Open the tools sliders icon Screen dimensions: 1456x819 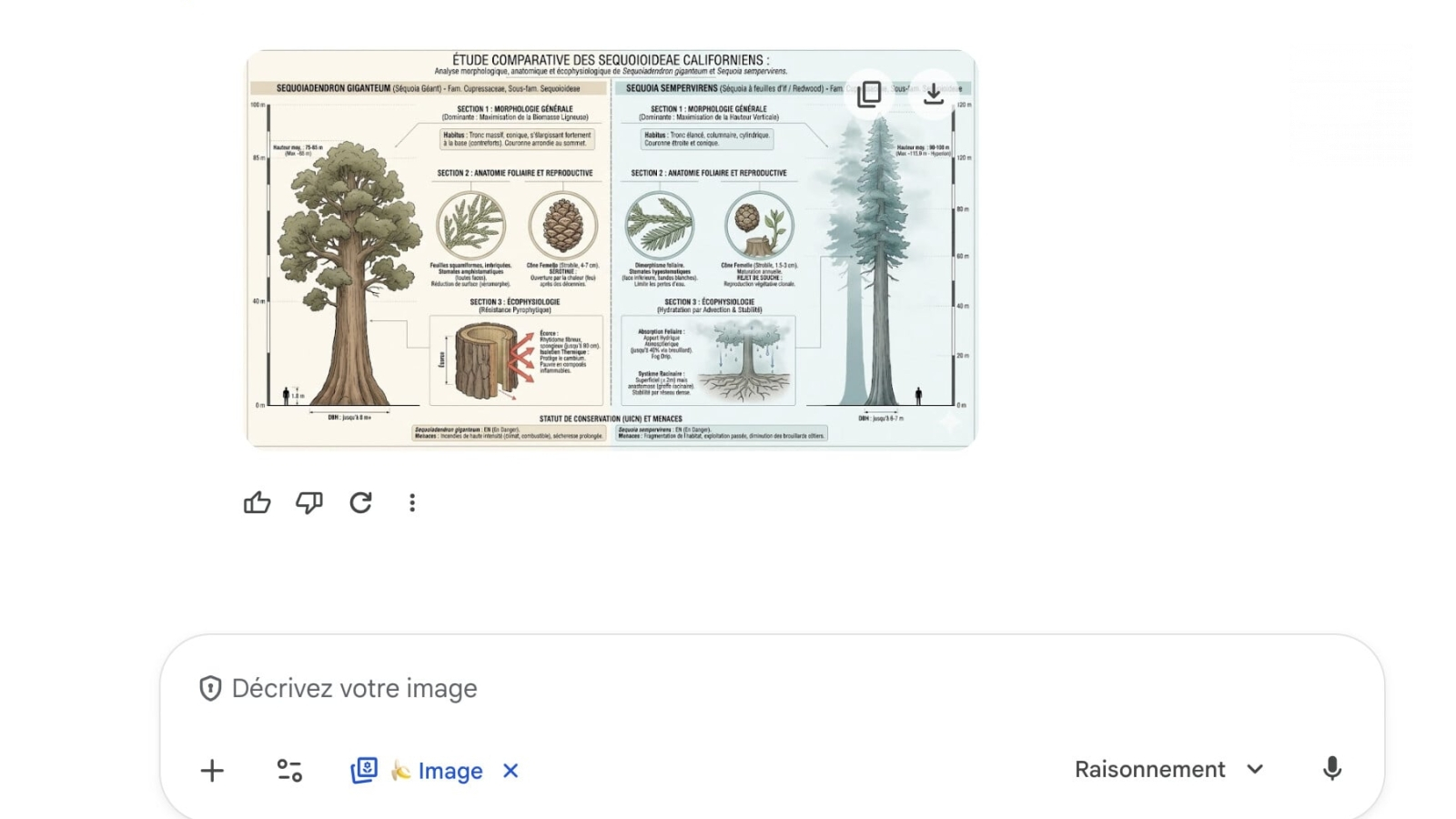289,771
